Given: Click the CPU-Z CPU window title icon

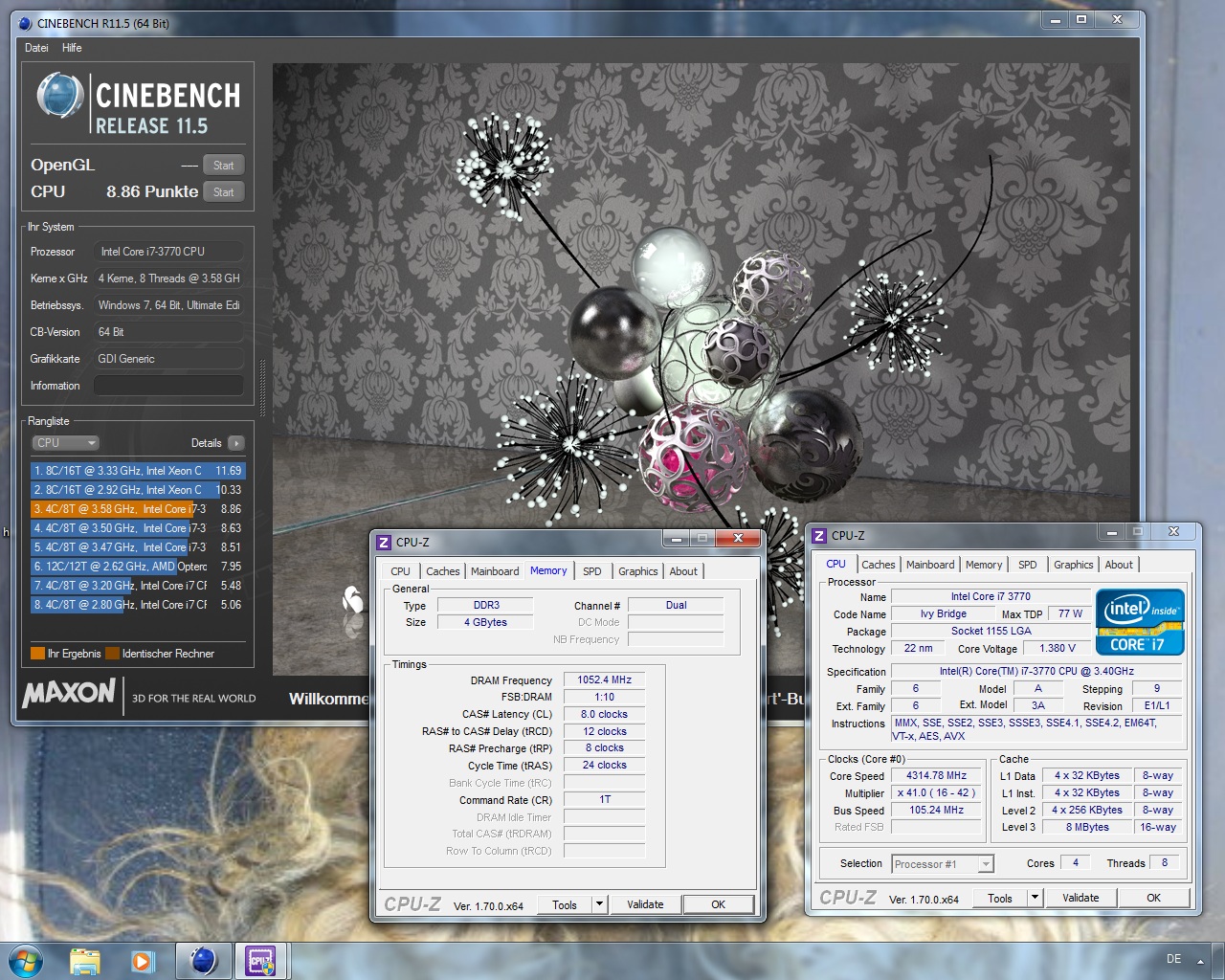Looking at the screenshot, I should (819, 536).
